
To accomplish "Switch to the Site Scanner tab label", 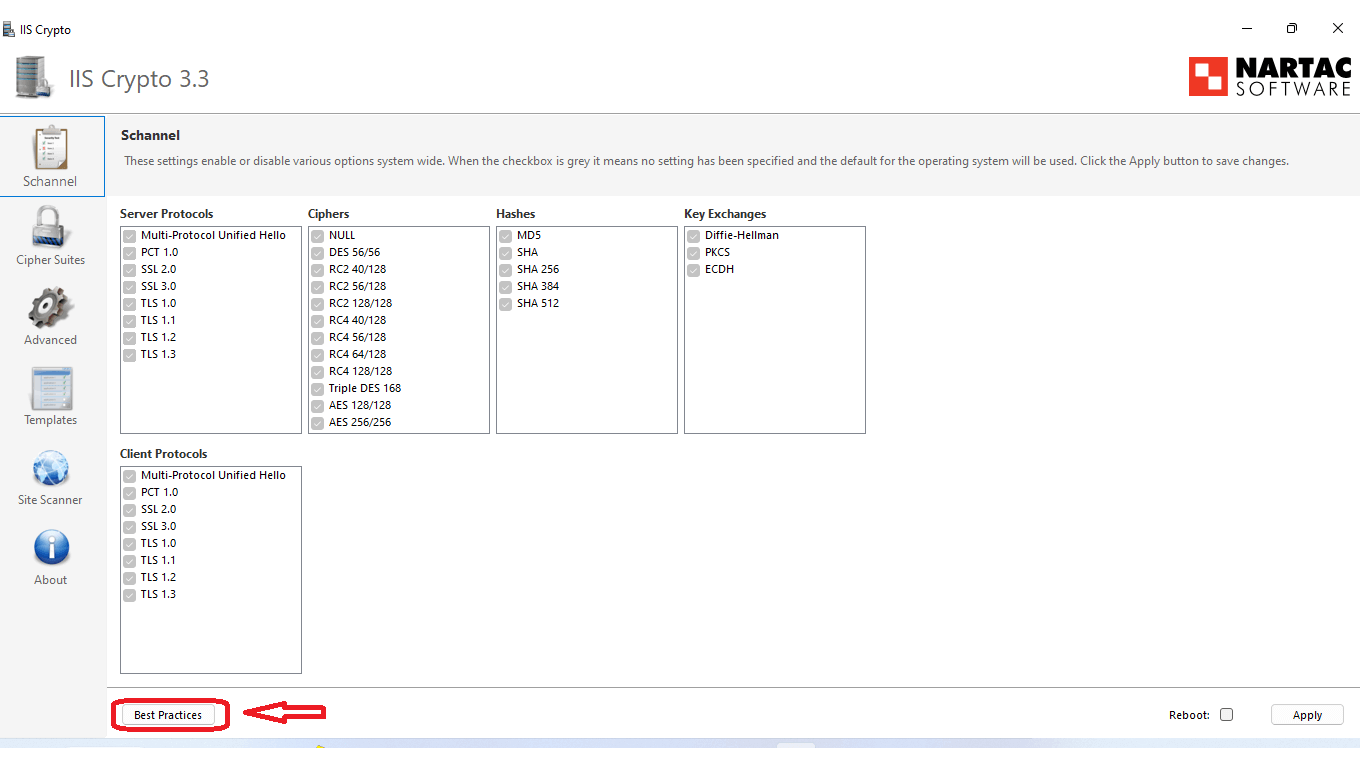I will [50, 500].
